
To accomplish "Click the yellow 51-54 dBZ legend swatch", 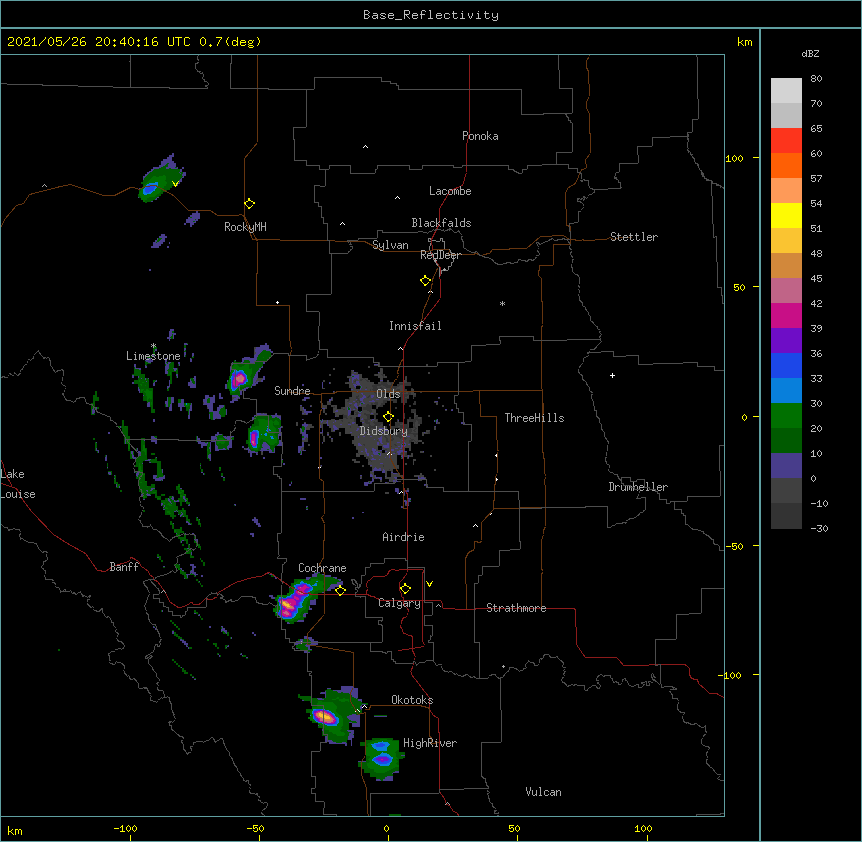I will point(786,215).
